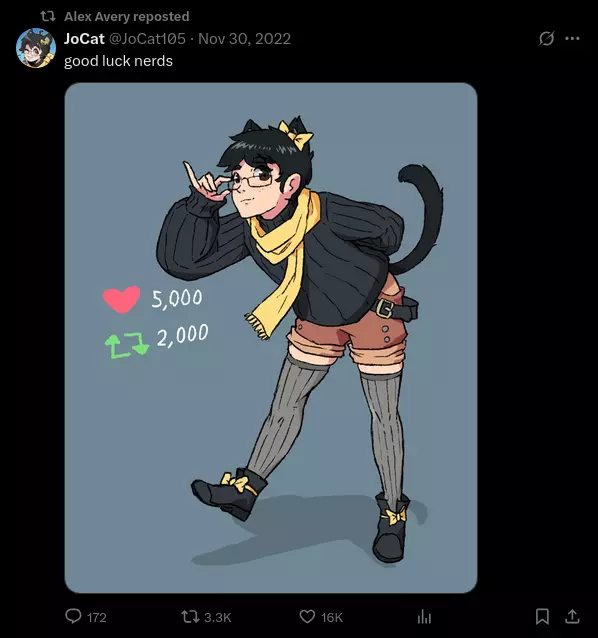
Task: Open JoCat's profile avatar
Action: coord(36,48)
